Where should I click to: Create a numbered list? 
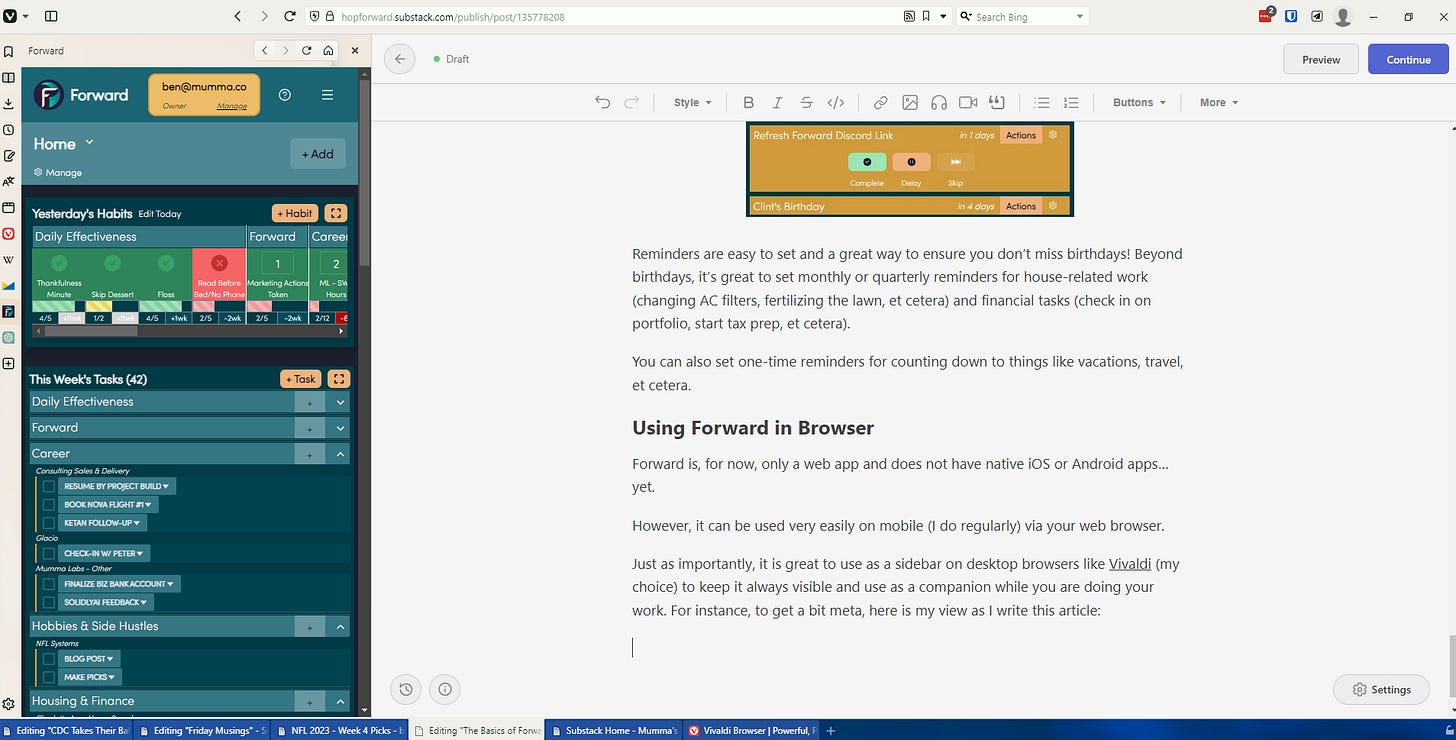[1071, 102]
